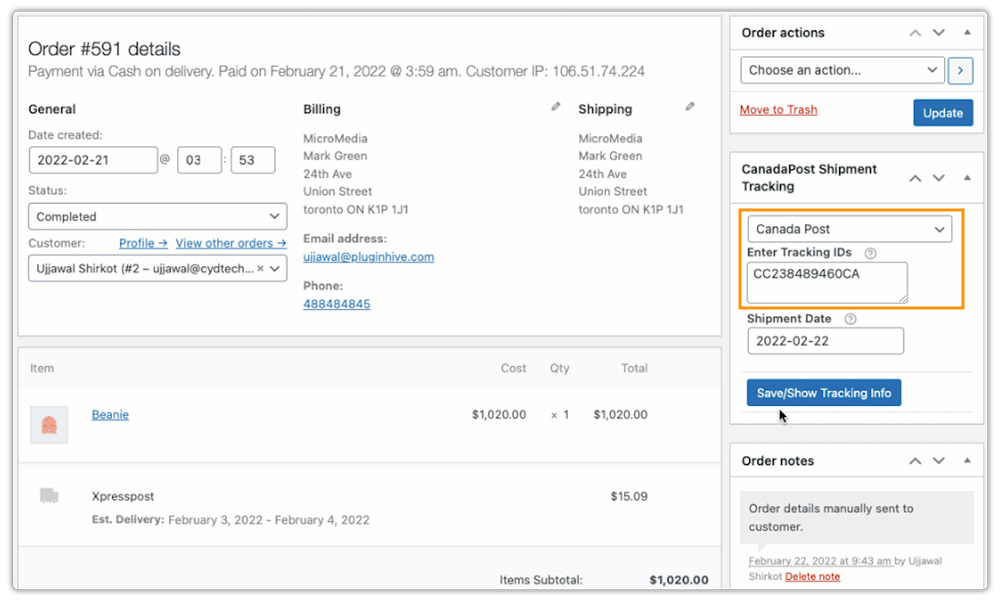The width and height of the screenshot is (1000, 602).
Task: Open the customer Profile link
Action: click(x=143, y=243)
